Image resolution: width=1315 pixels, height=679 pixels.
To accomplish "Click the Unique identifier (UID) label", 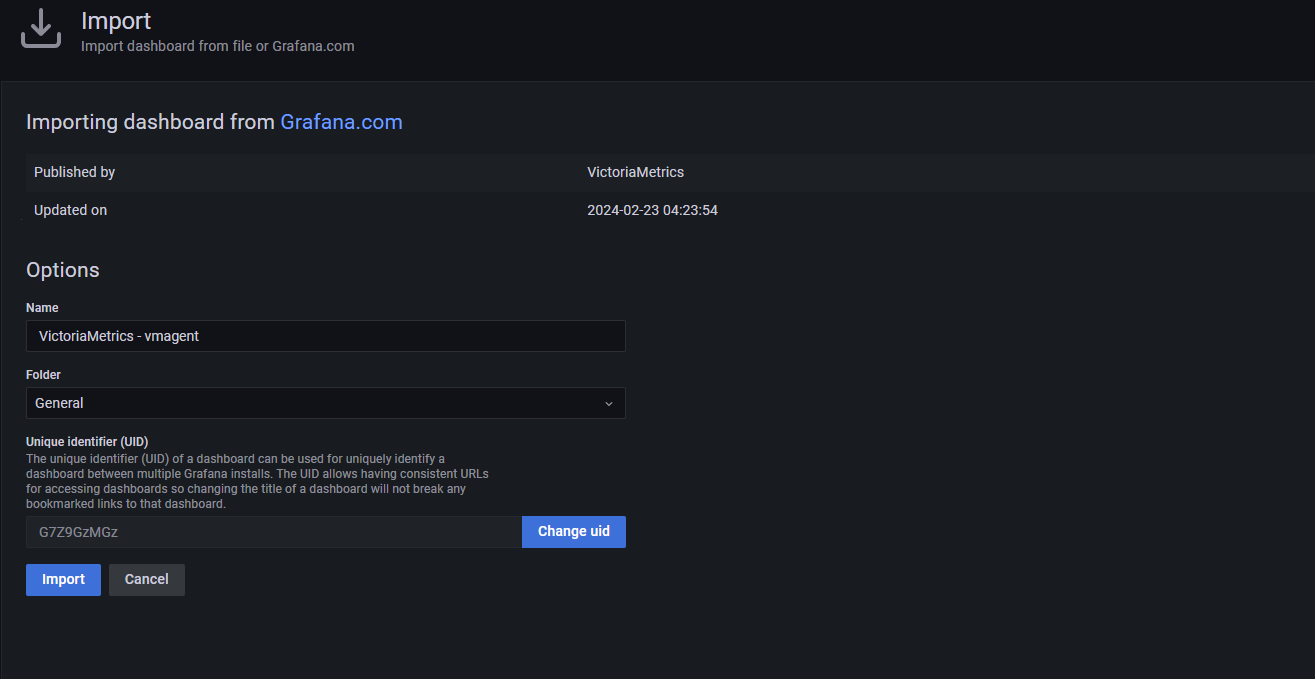I will 87,441.
